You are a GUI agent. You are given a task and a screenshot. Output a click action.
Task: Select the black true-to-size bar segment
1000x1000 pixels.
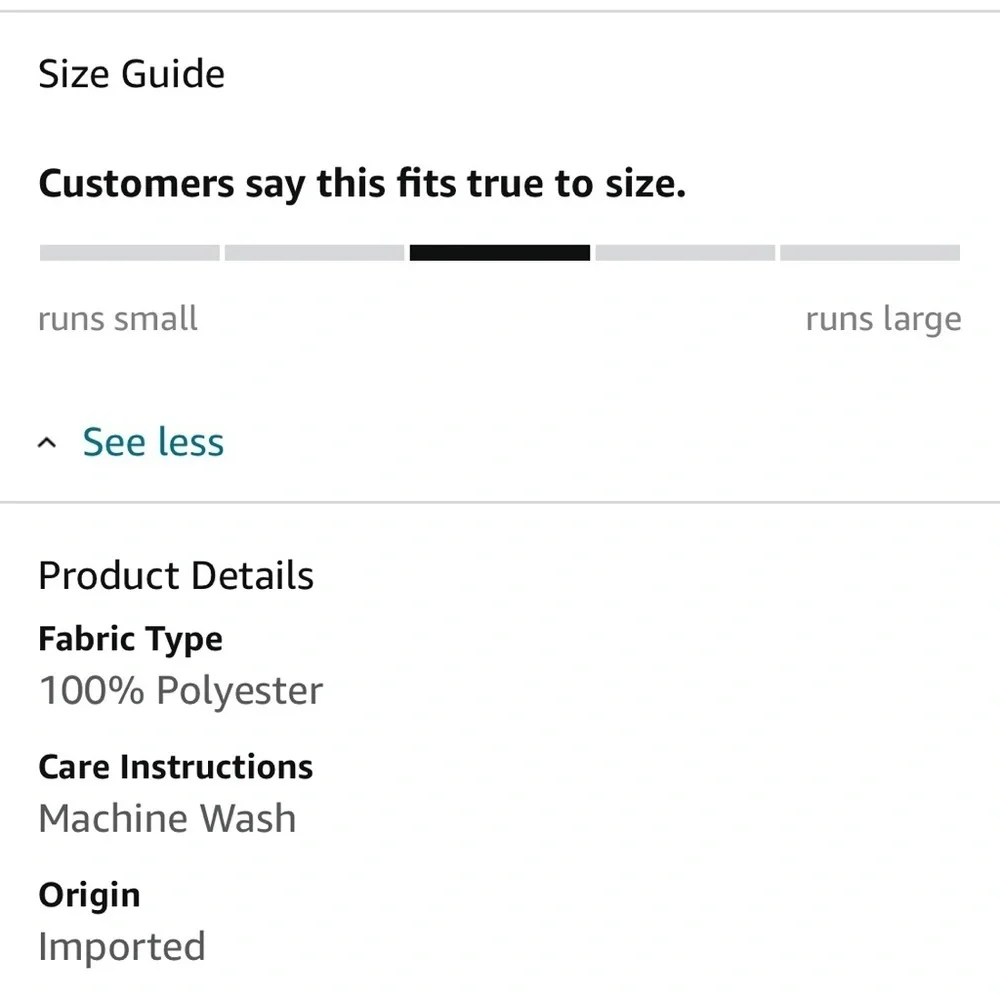click(499, 253)
